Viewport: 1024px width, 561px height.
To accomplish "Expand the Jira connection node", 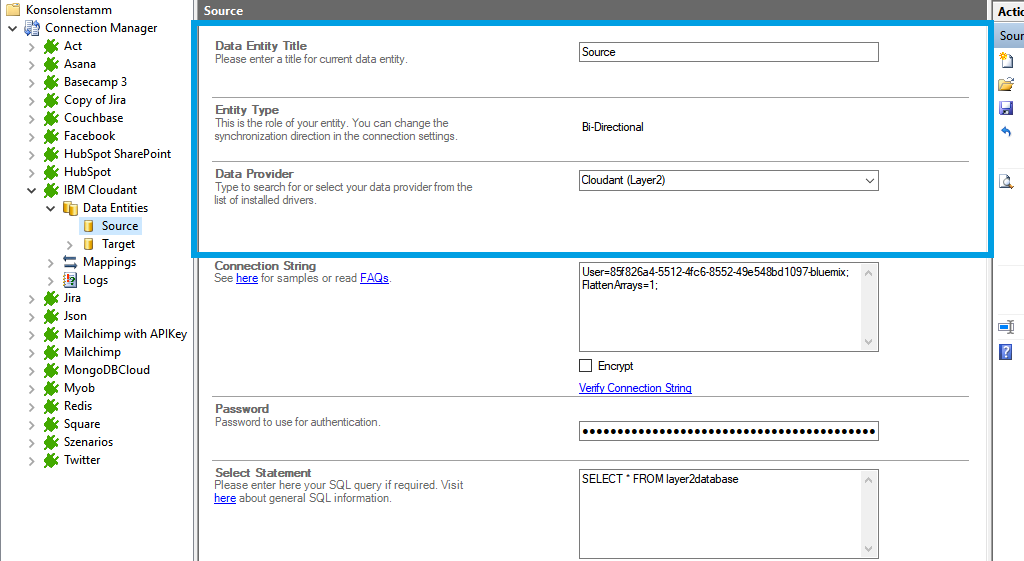I will [x=31, y=298].
